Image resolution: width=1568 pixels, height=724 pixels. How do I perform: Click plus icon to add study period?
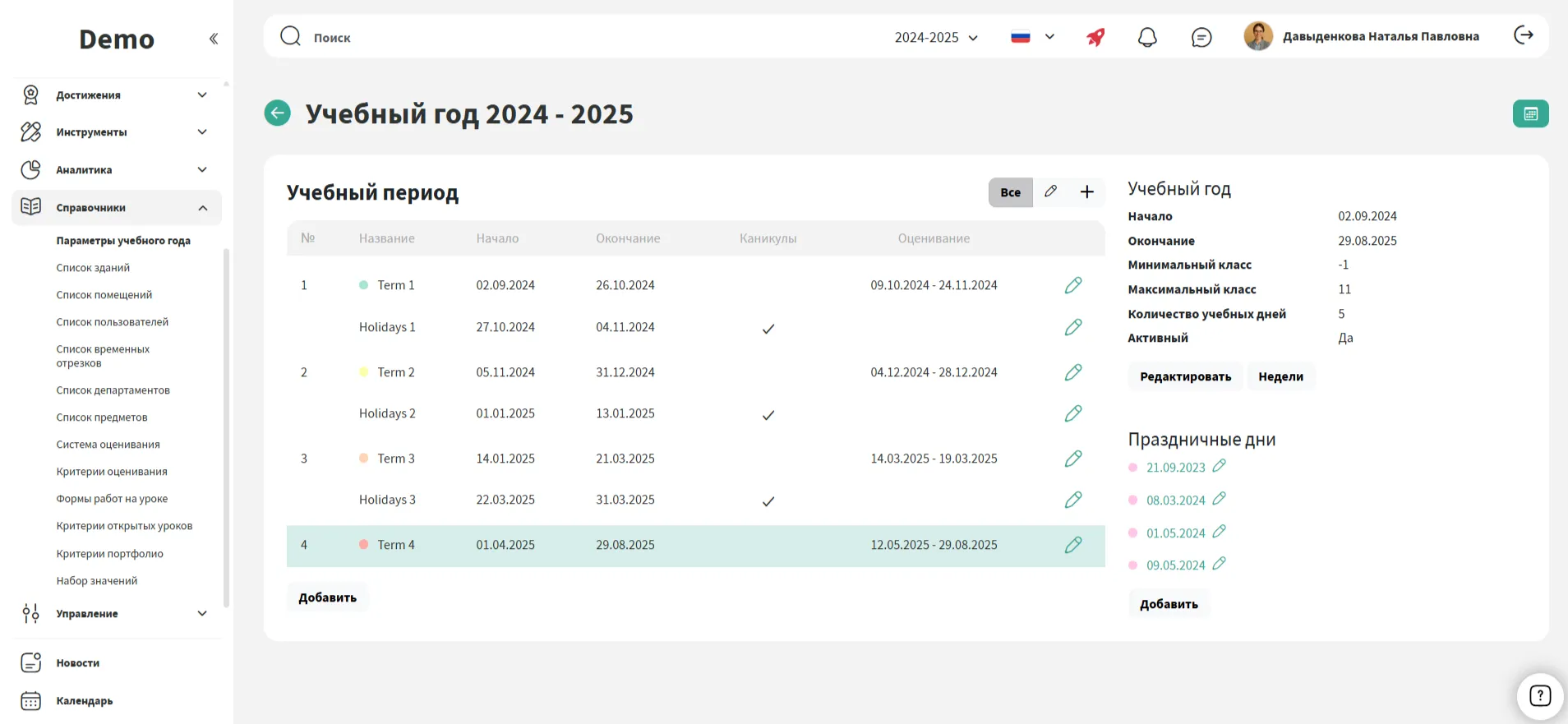[x=1086, y=191]
